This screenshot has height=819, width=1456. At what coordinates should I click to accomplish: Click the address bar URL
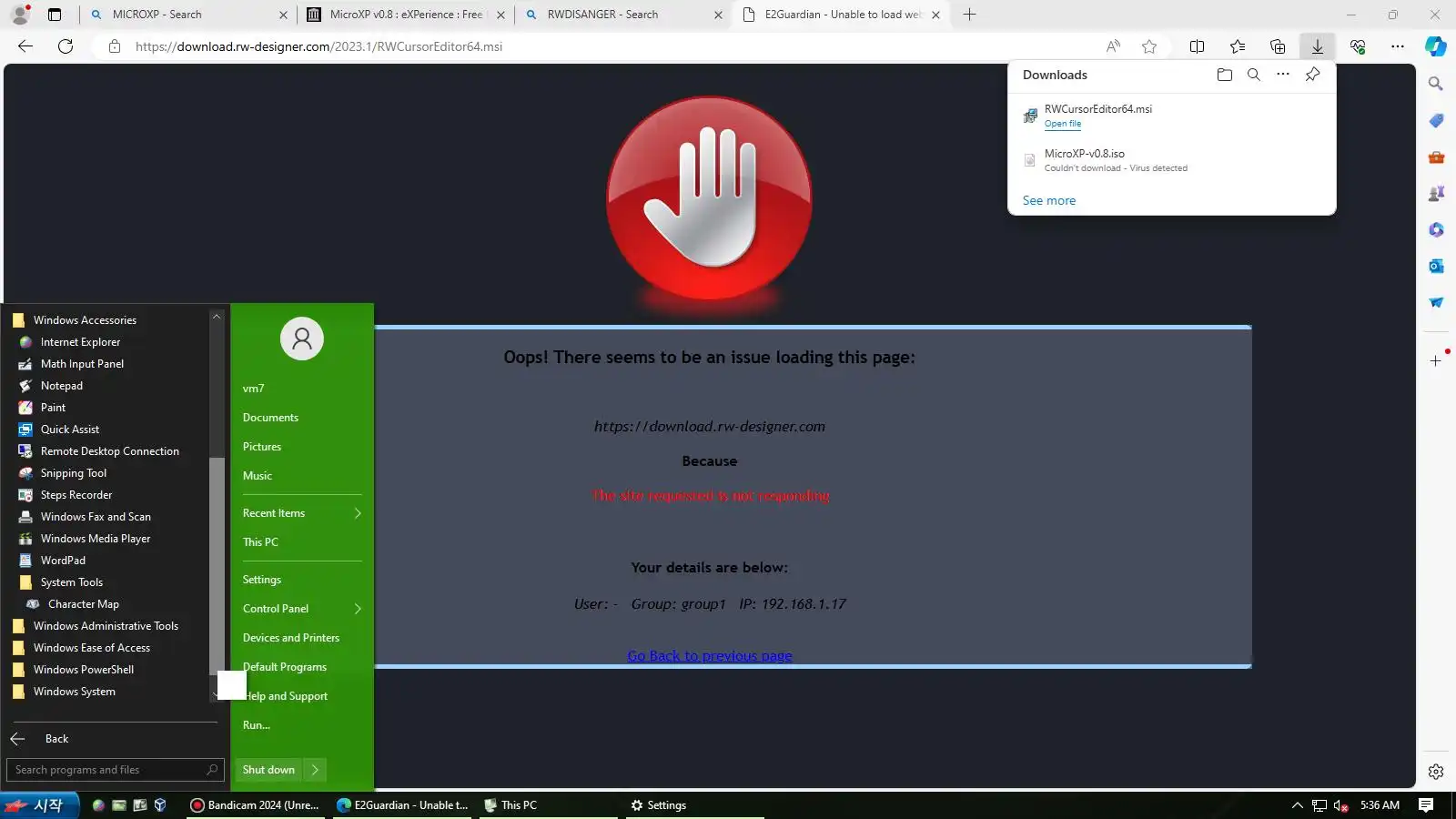(318, 46)
